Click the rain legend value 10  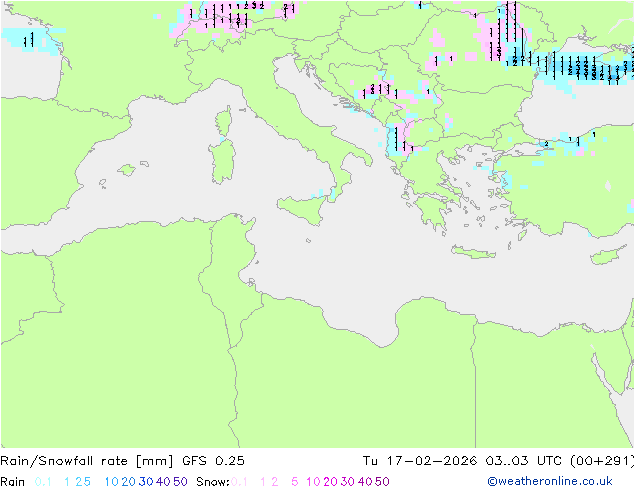coord(112,482)
